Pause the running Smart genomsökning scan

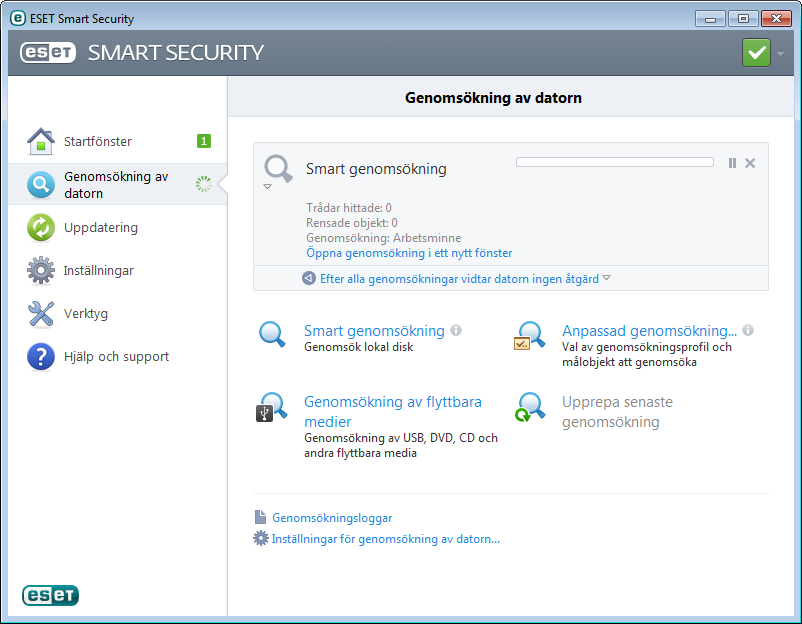coord(732,163)
